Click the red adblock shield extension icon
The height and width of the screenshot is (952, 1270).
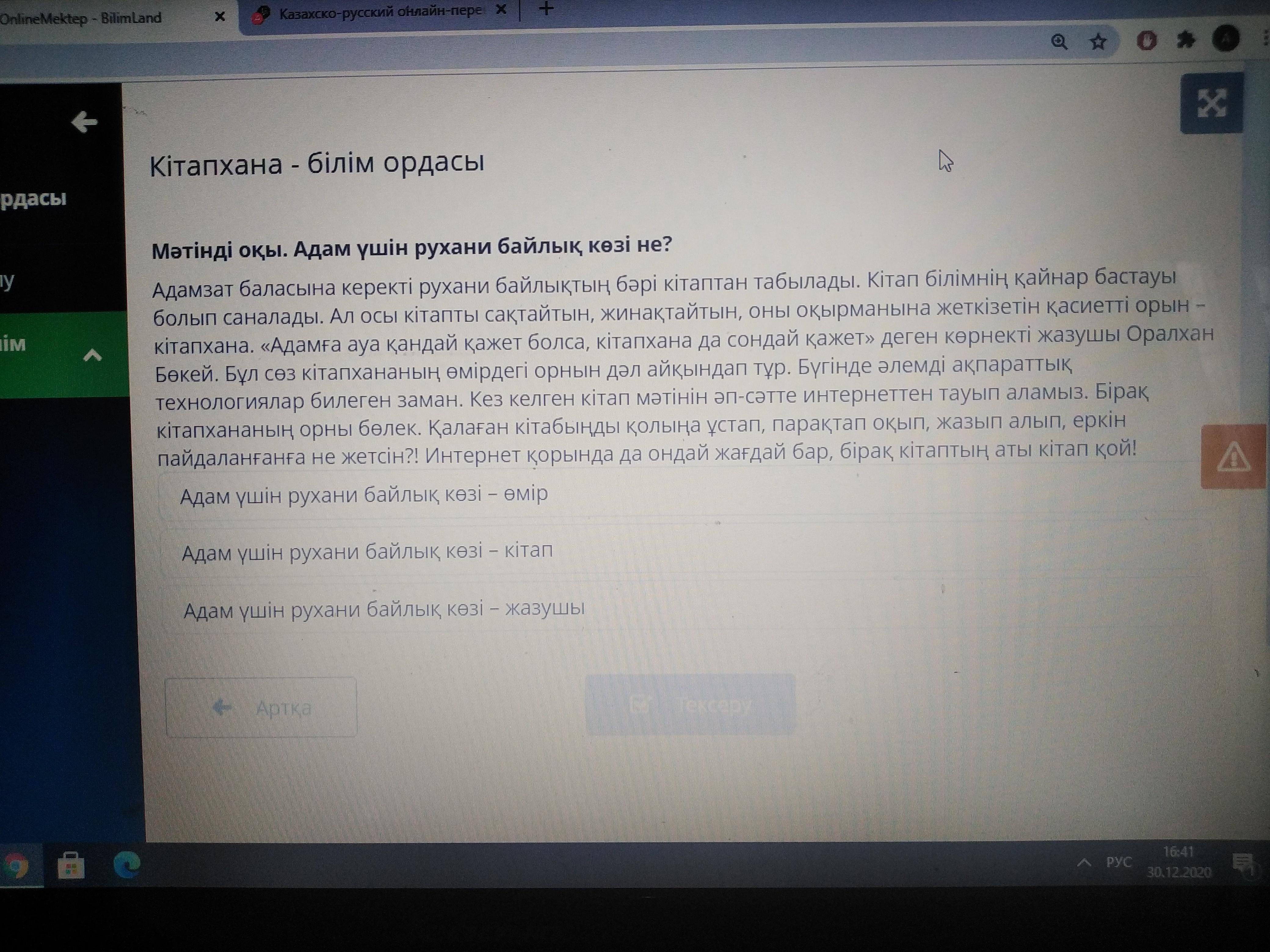pos(1147,41)
